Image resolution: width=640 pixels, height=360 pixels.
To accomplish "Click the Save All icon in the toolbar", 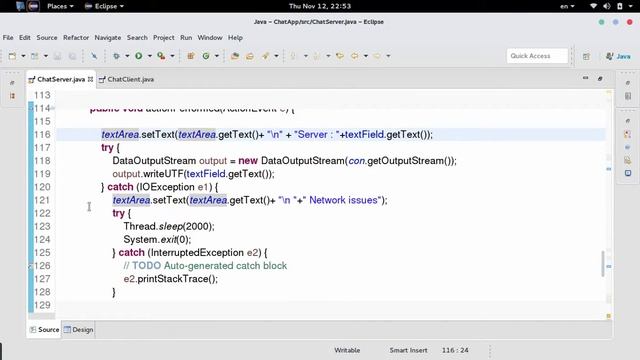I will pos(72,56).
